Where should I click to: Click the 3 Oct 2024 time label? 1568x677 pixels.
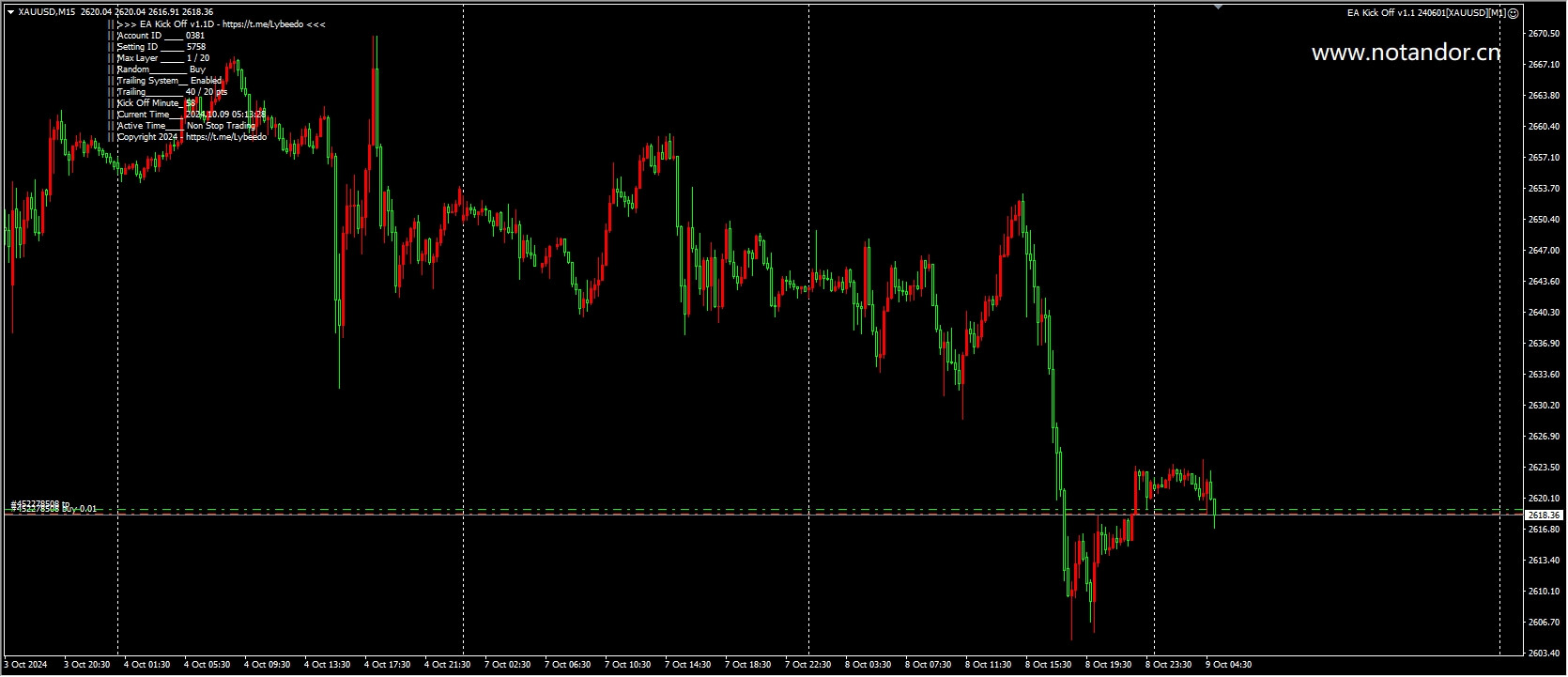coord(25,665)
